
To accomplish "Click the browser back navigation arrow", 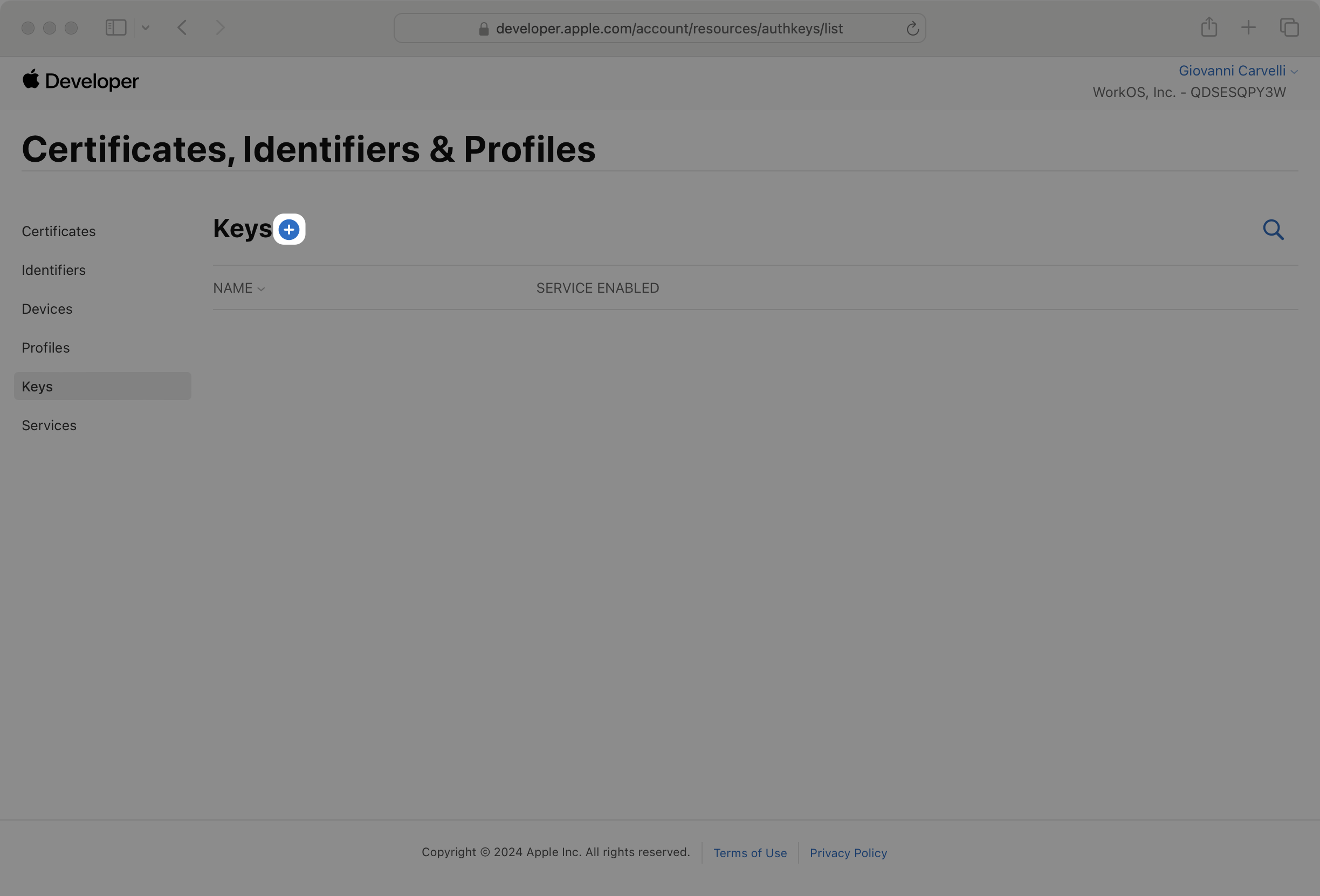I will [181, 27].
